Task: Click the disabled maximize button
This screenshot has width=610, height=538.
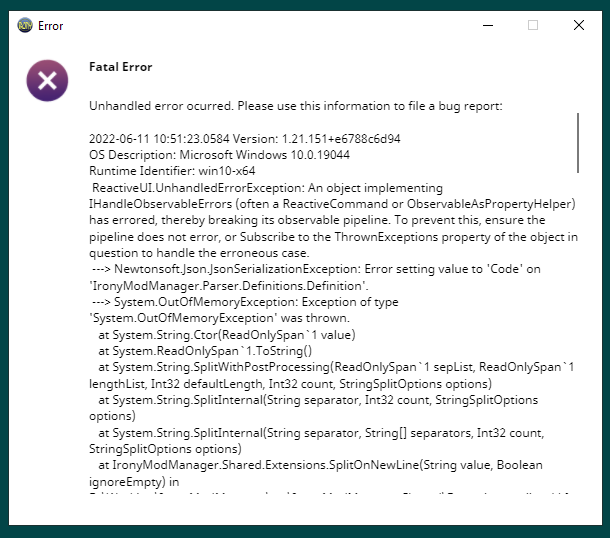Action: [533, 25]
